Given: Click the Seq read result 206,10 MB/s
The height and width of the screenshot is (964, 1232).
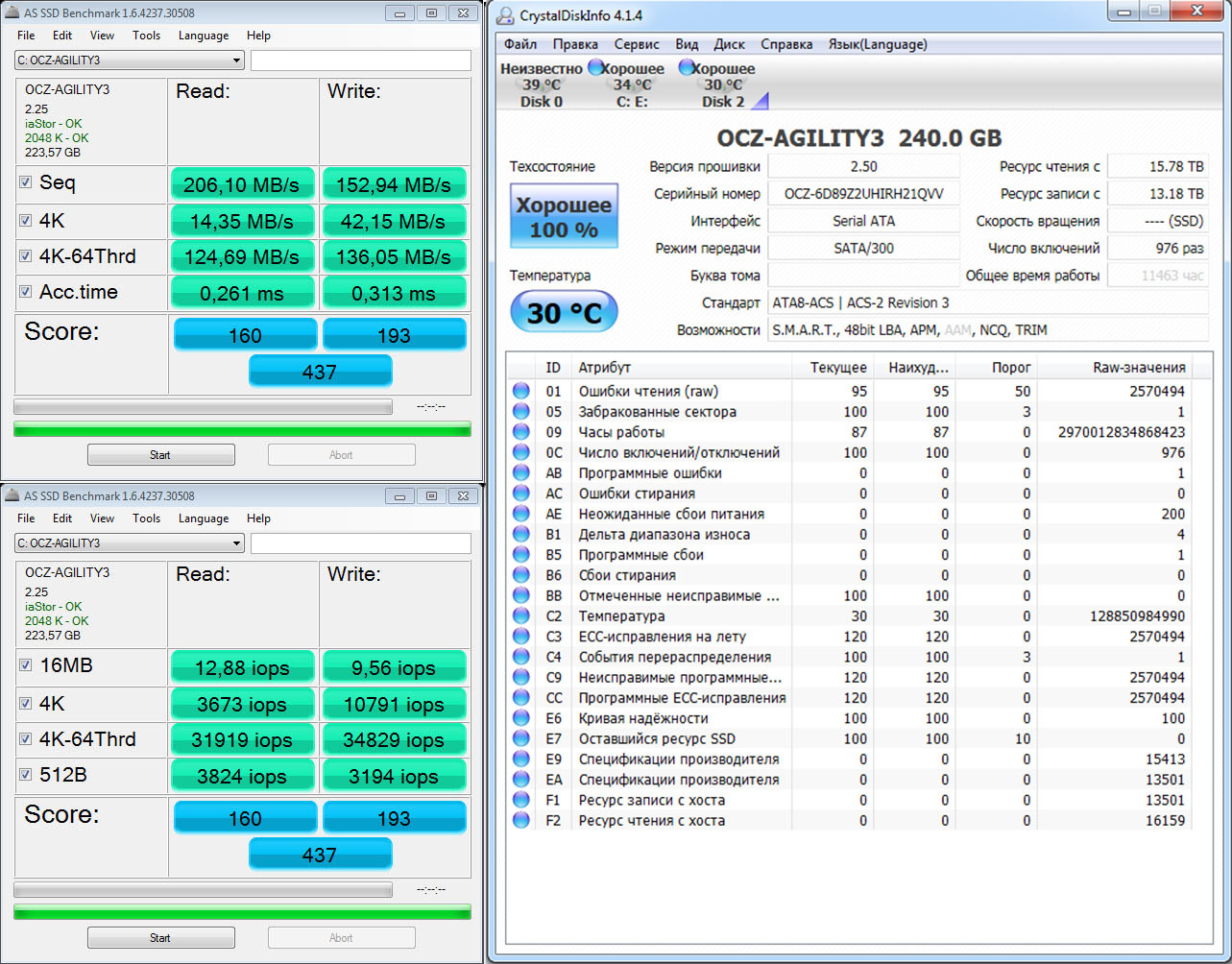Looking at the screenshot, I should click(x=242, y=184).
